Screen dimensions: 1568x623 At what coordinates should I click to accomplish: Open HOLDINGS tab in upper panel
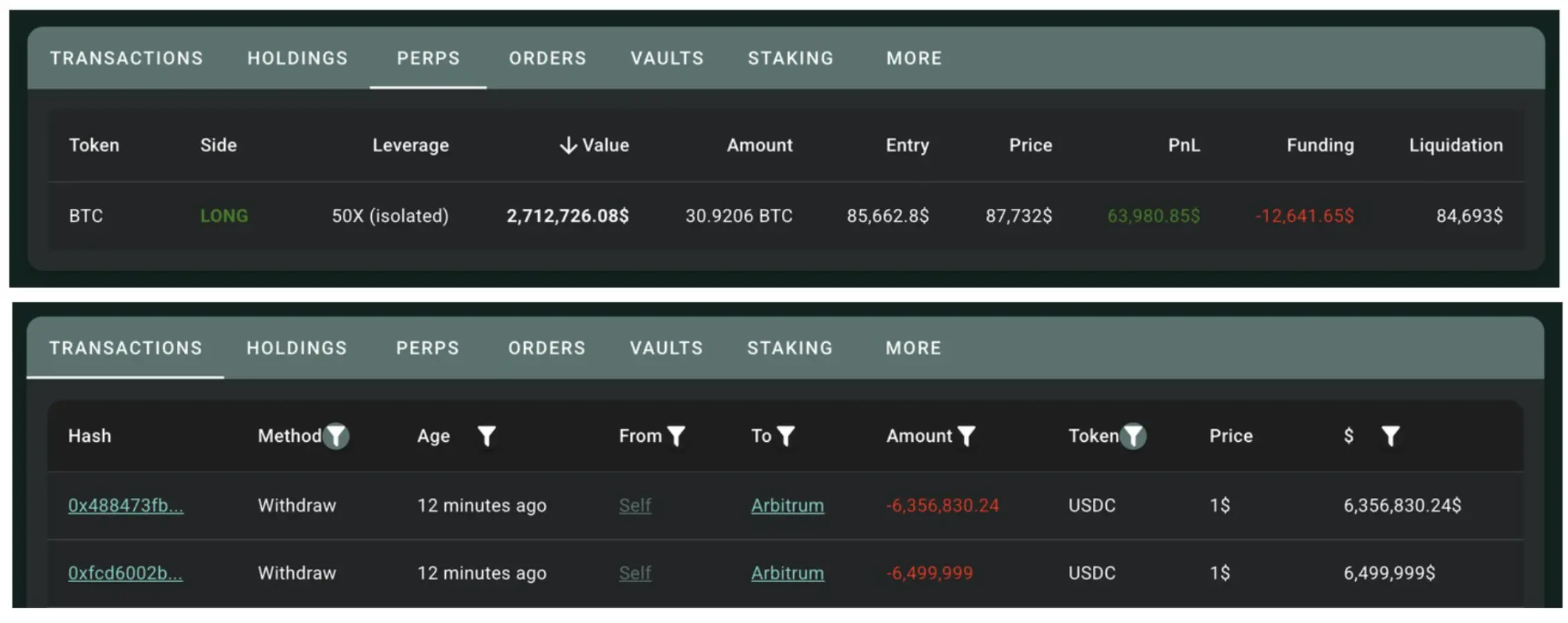pyautogui.click(x=297, y=58)
